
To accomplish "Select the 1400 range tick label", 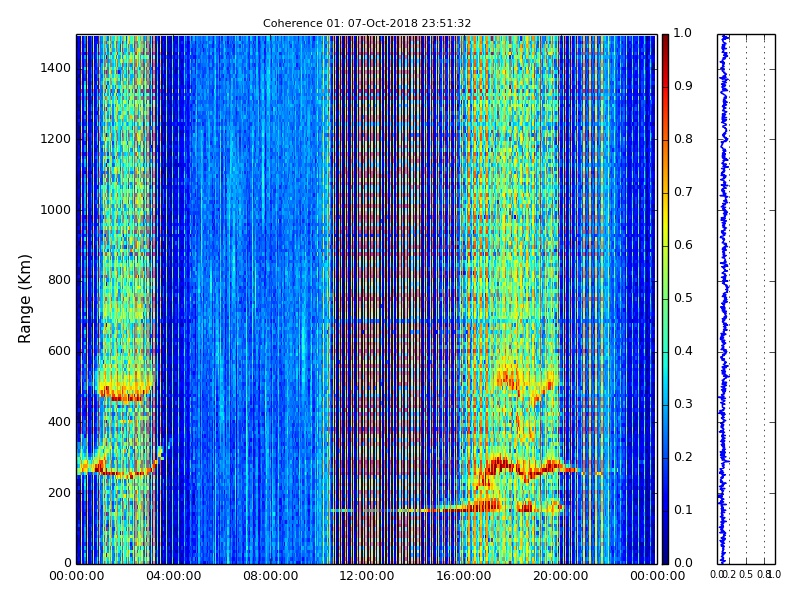I will tap(55, 68).
